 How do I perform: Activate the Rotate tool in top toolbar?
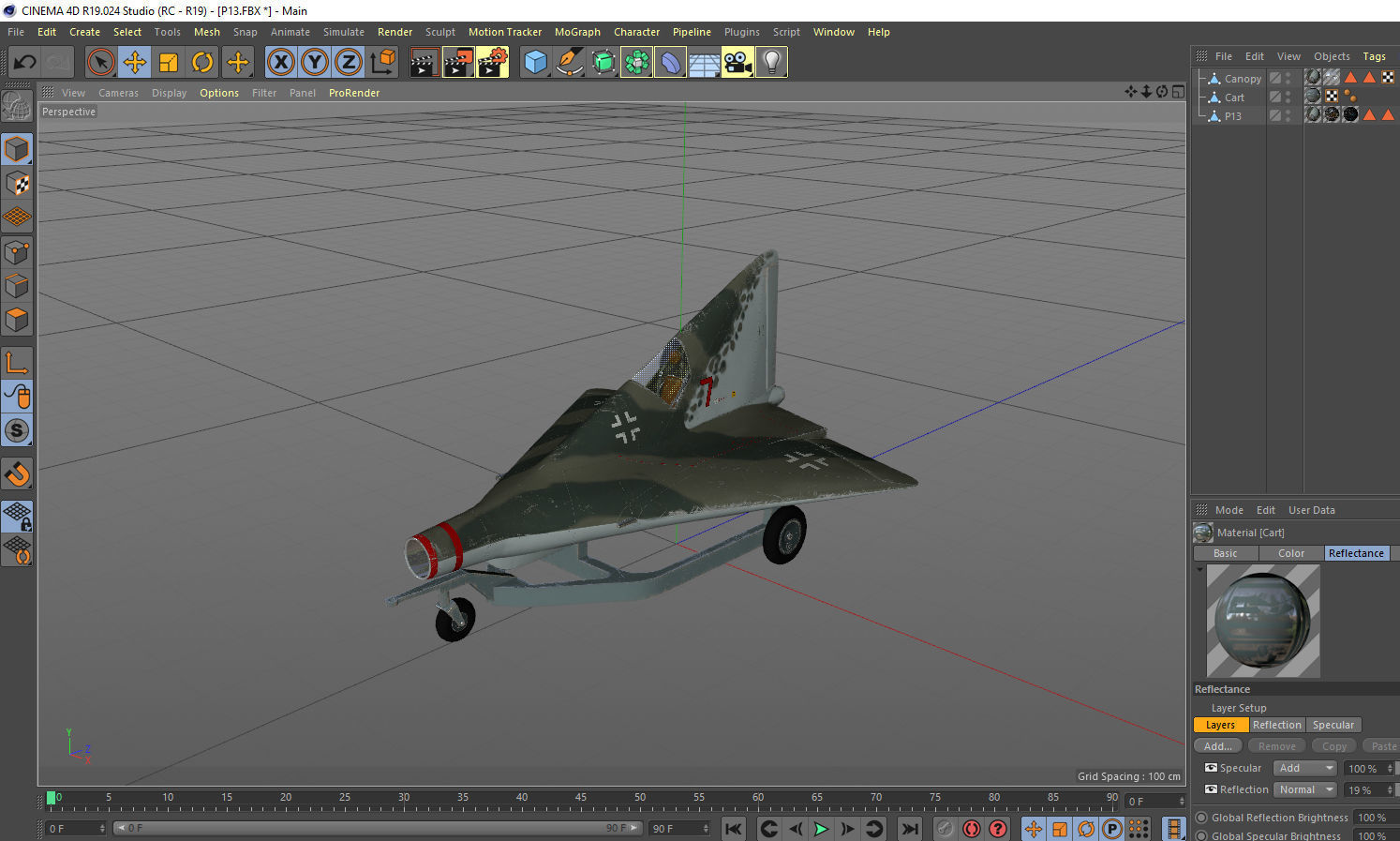pyautogui.click(x=202, y=63)
